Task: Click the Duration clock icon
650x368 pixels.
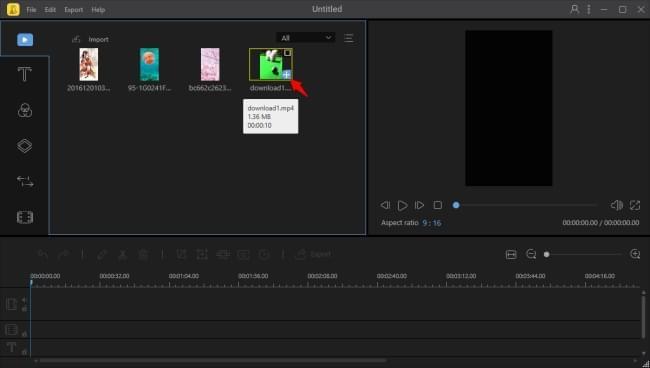Action: click(264, 254)
